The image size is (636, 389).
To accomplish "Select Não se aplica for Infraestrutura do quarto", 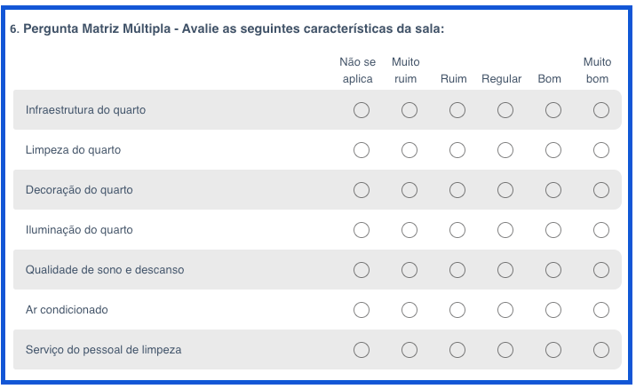I will (361, 110).
